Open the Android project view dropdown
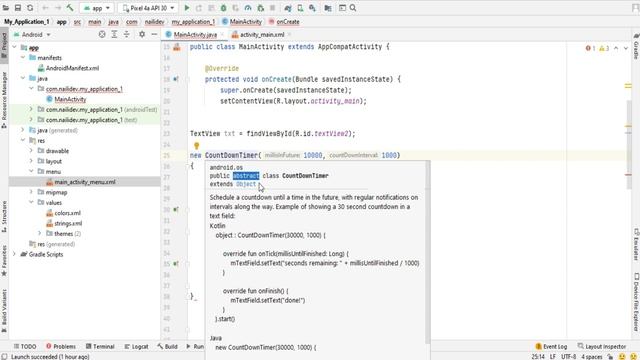 click(x=32, y=35)
